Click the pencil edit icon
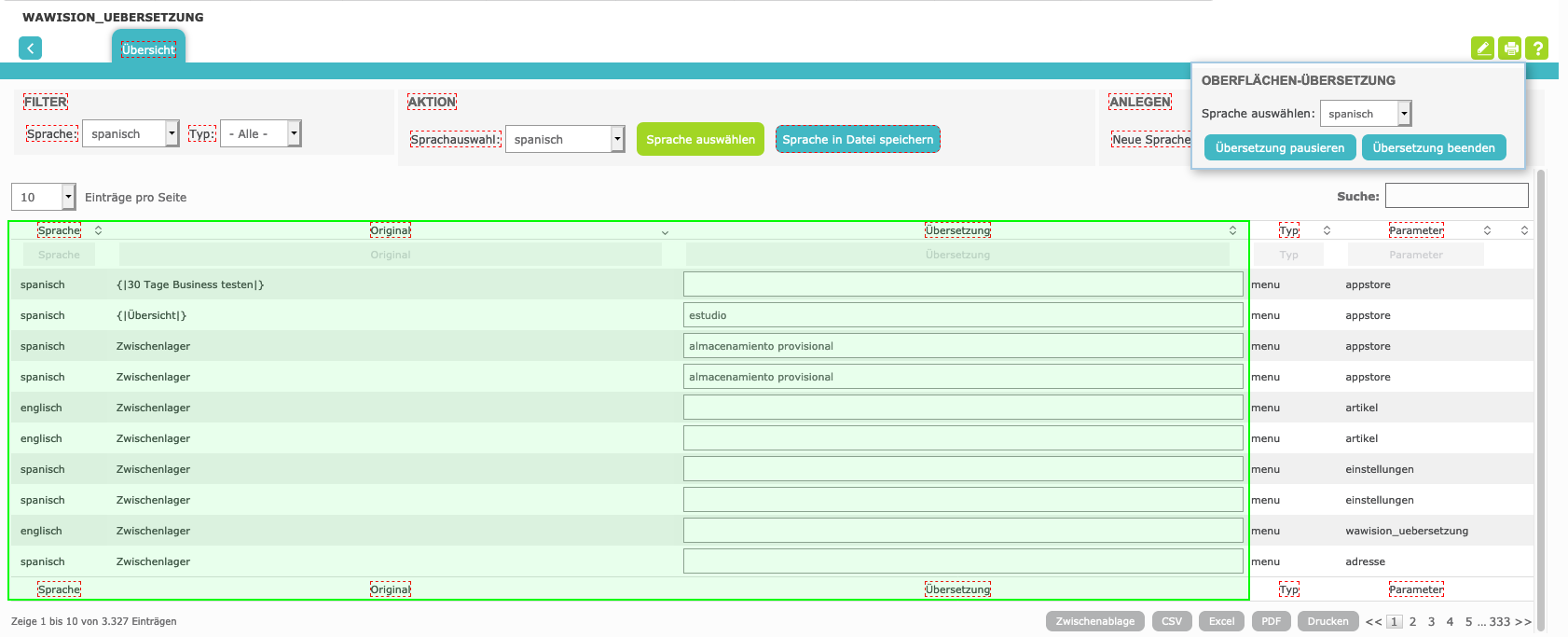The image size is (1568, 637). 1482,48
